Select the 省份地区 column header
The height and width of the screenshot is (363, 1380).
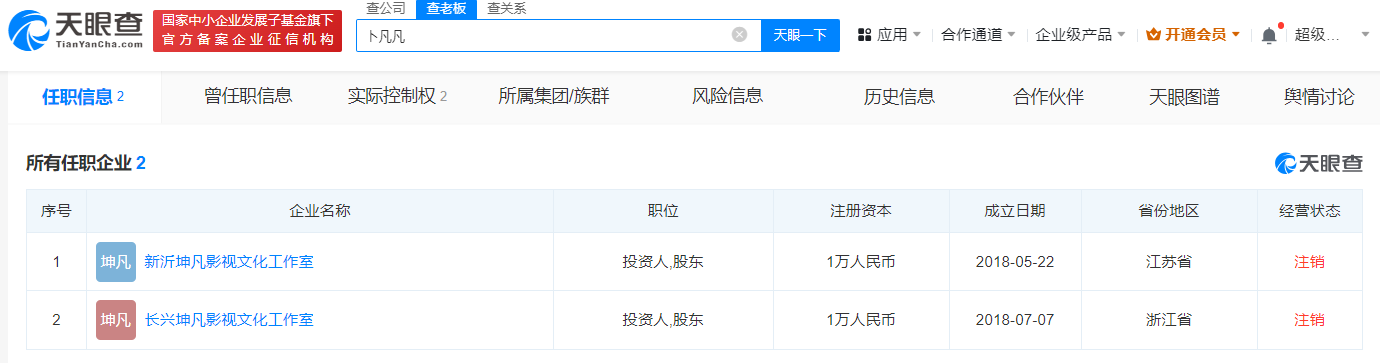(1169, 211)
